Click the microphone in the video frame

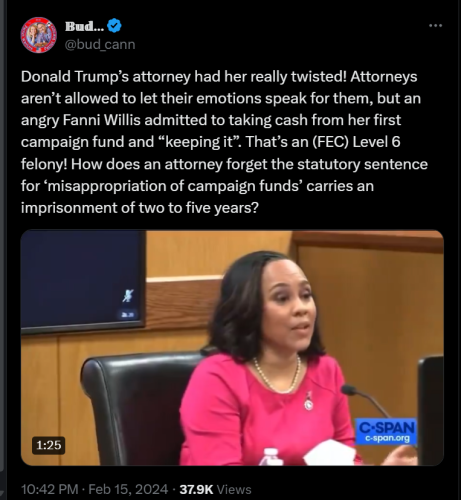(363, 398)
